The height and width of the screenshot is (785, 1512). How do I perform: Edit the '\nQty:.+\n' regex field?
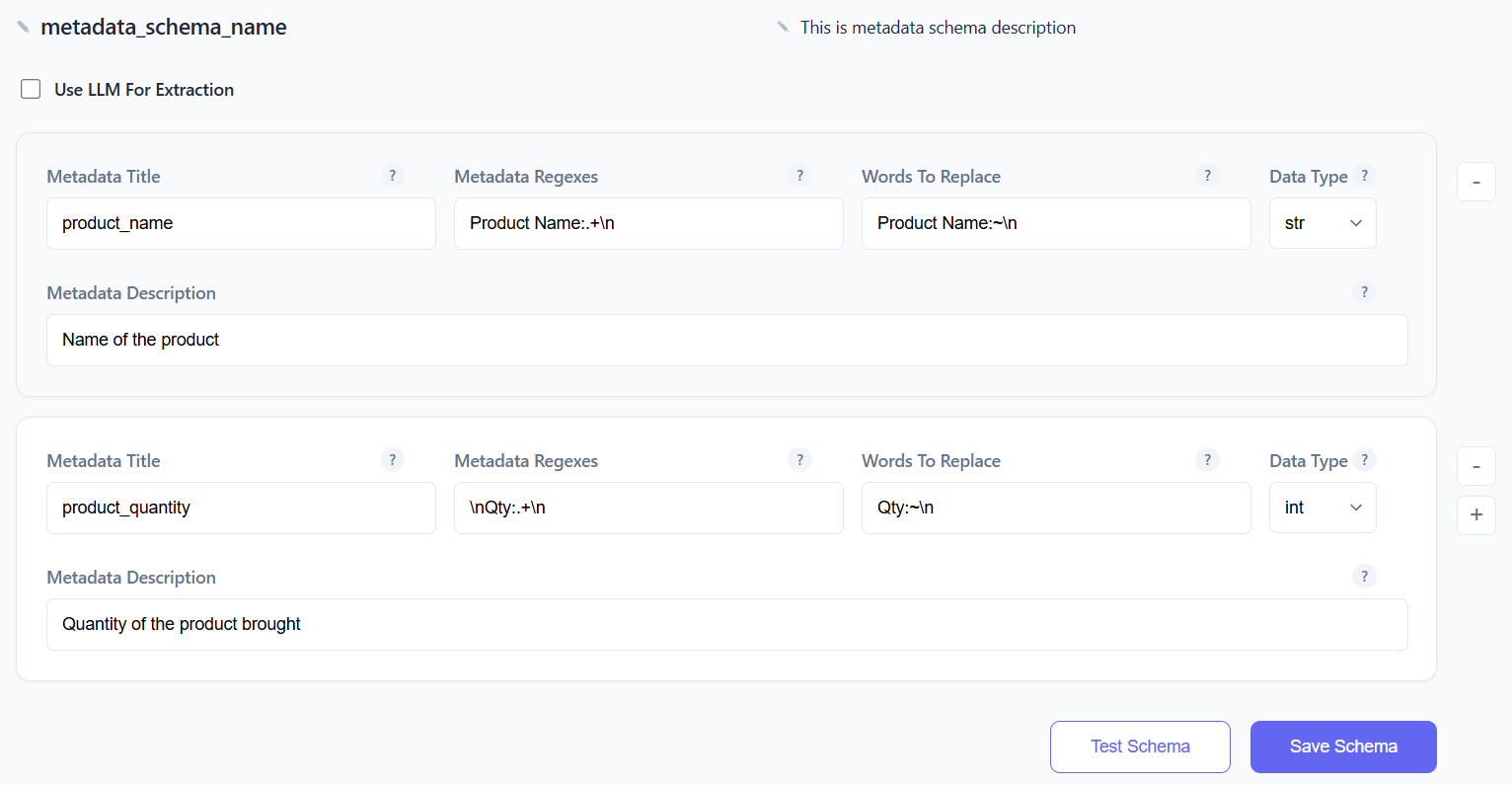(648, 508)
